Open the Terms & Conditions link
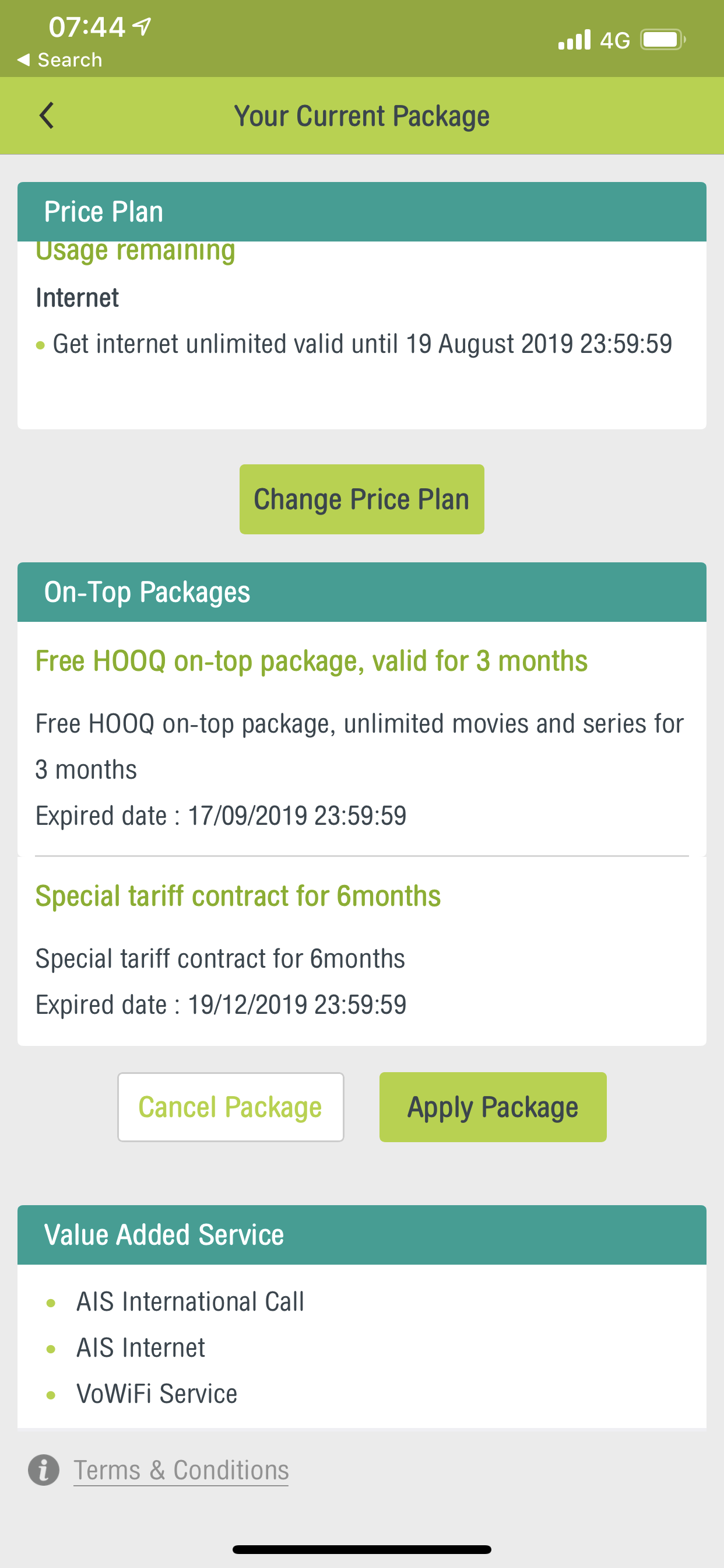The height and width of the screenshot is (1568, 724). [x=181, y=1470]
